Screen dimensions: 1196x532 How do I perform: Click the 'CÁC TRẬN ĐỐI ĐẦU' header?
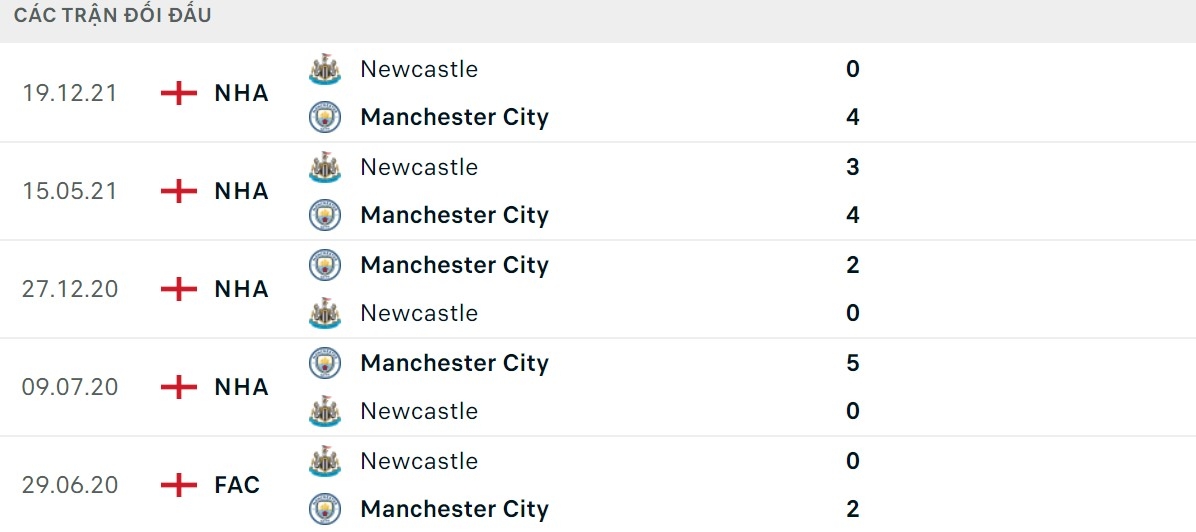112,16
